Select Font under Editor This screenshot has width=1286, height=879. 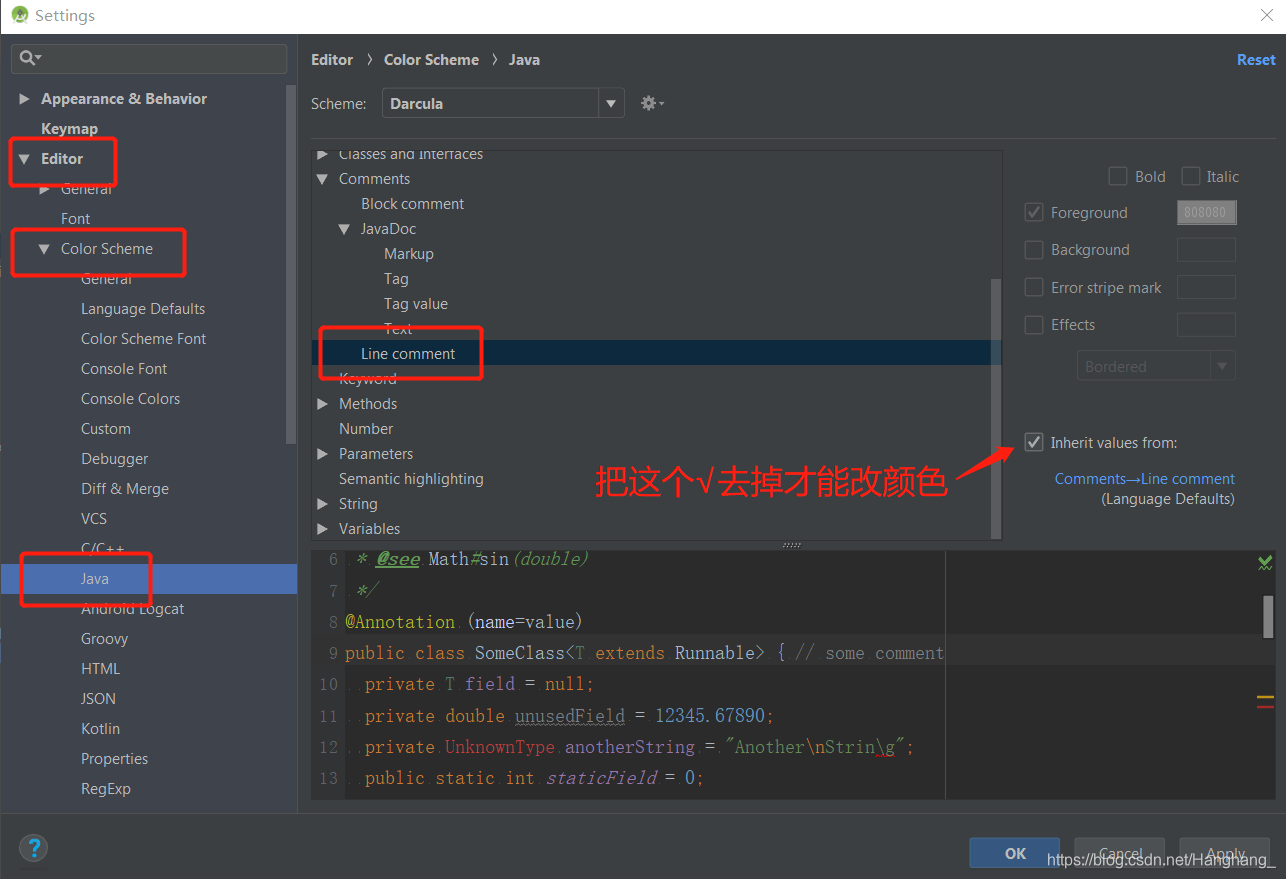75,219
